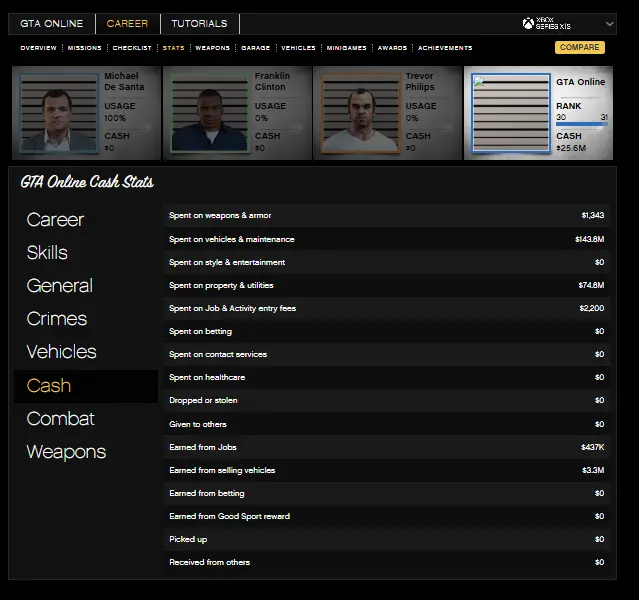Expand the platform selector dropdown arrow

pyautogui.click(x=610, y=24)
